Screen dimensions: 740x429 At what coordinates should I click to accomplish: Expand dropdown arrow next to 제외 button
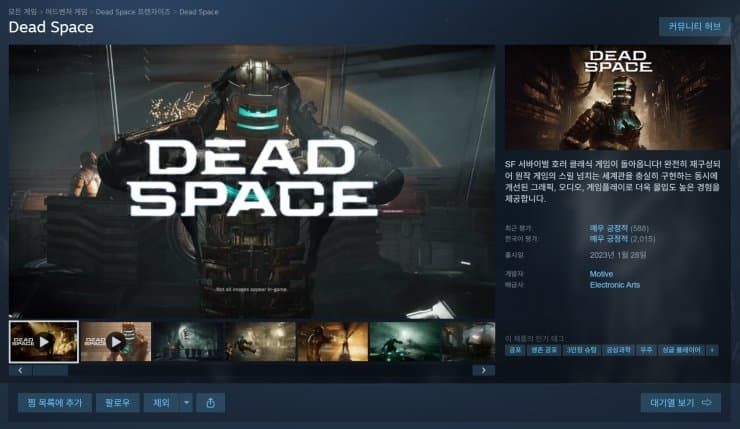click(x=186, y=403)
